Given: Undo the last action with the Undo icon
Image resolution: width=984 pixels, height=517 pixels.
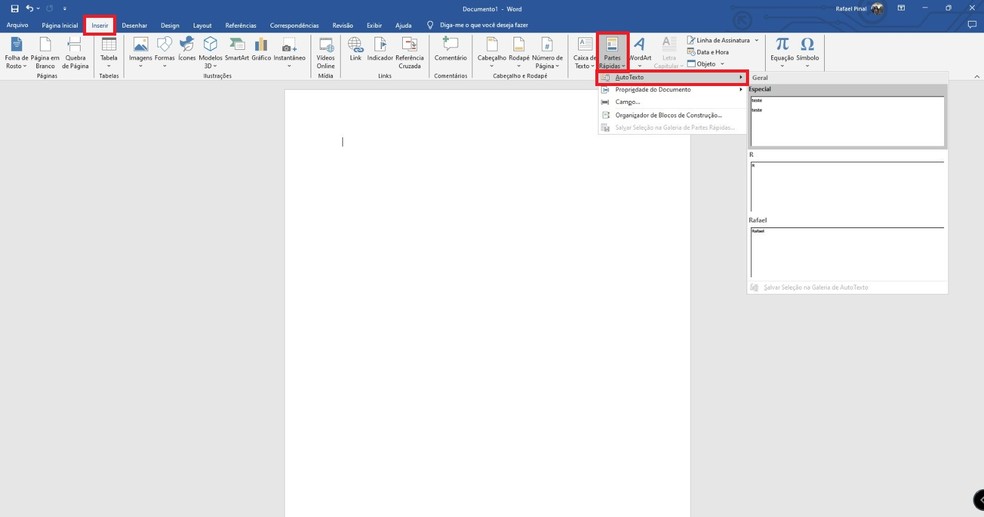Looking at the screenshot, I should pyautogui.click(x=29, y=9).
